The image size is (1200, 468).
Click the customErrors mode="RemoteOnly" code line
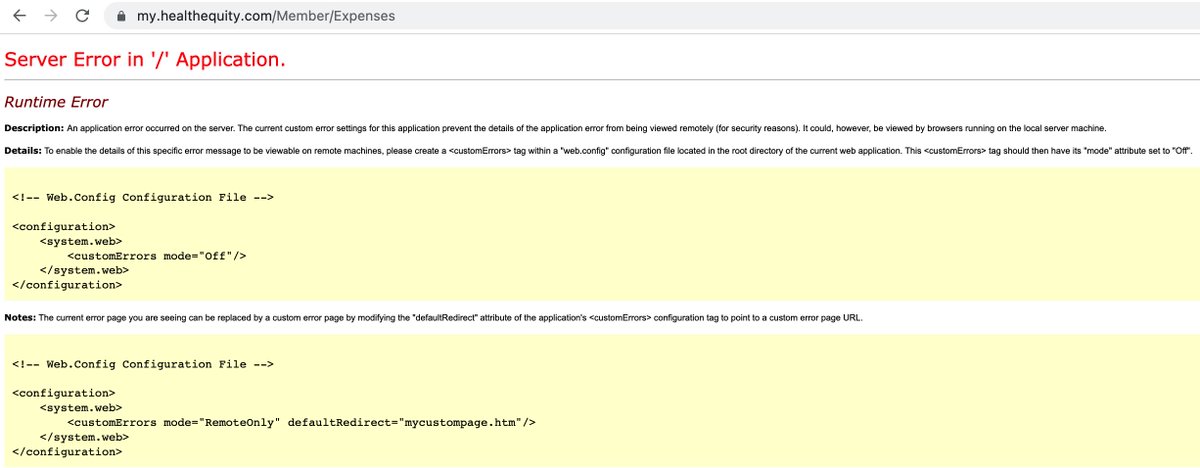tap(302, 422)
